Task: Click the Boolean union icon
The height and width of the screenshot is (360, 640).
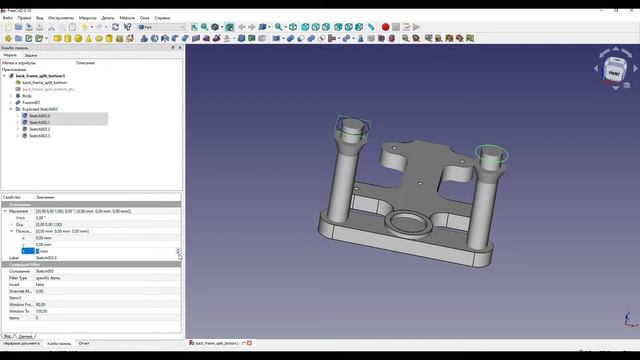Action: click(x=311, y=38)
